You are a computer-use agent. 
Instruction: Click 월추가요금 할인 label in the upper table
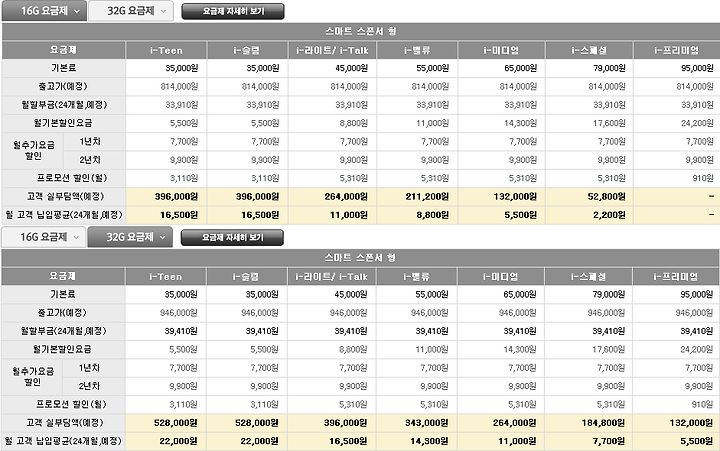[34, 151]
